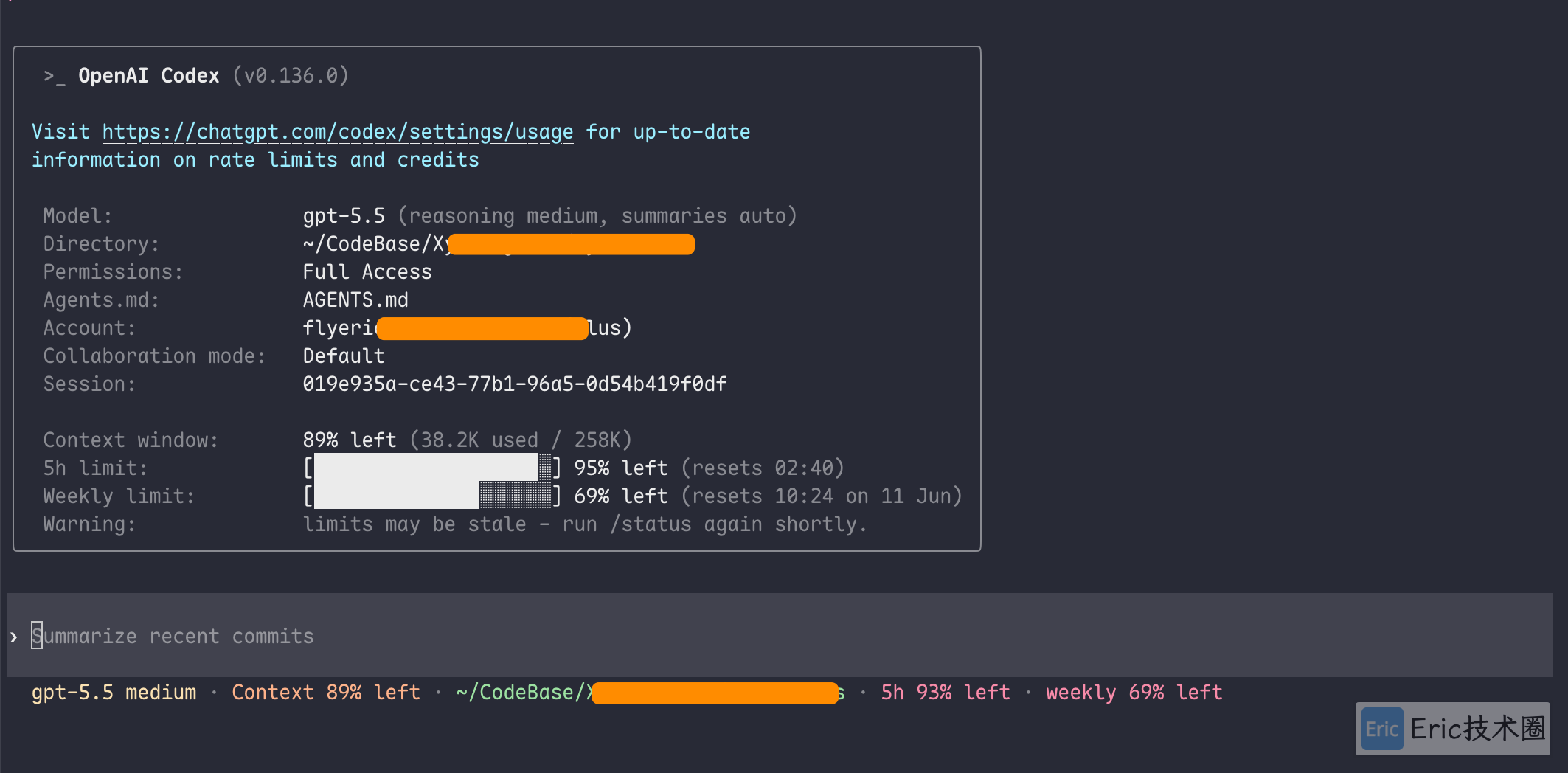The height and width of the screenshot is (773, 1568).
Task: Click the reasoning medium, summaries auto text
Action: 597,216
